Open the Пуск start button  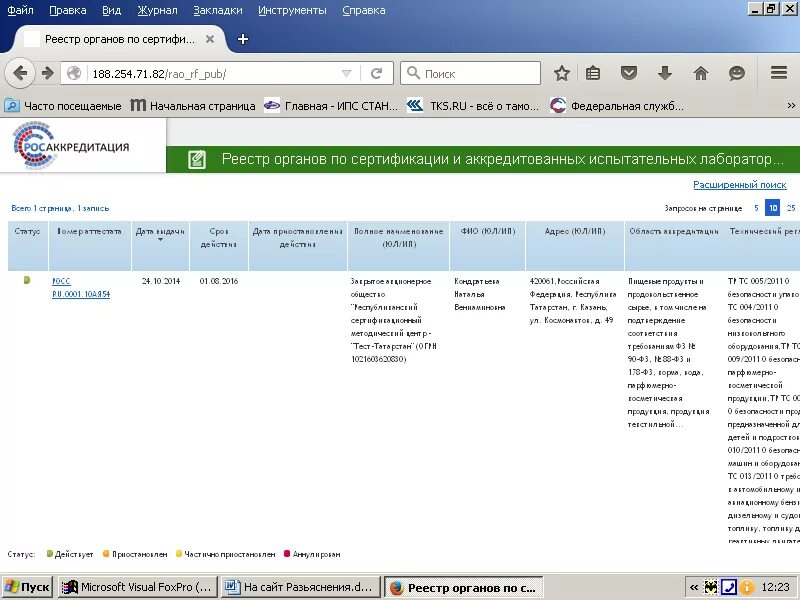(x=28, y=587)
